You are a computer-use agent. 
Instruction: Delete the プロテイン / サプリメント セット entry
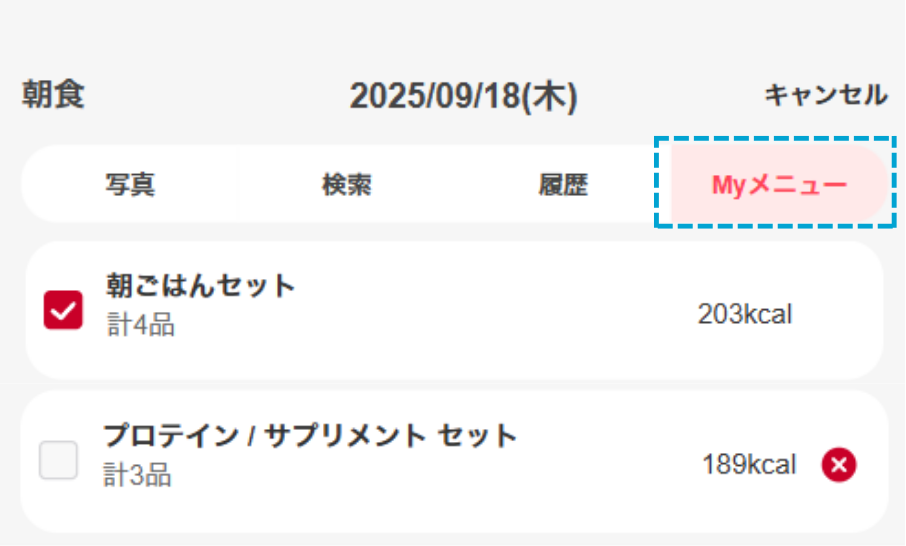coord(839,465)
